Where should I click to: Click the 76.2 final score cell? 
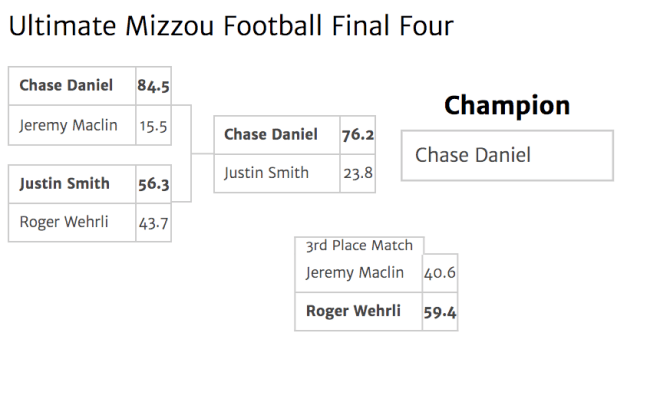[x=357, y=135]
